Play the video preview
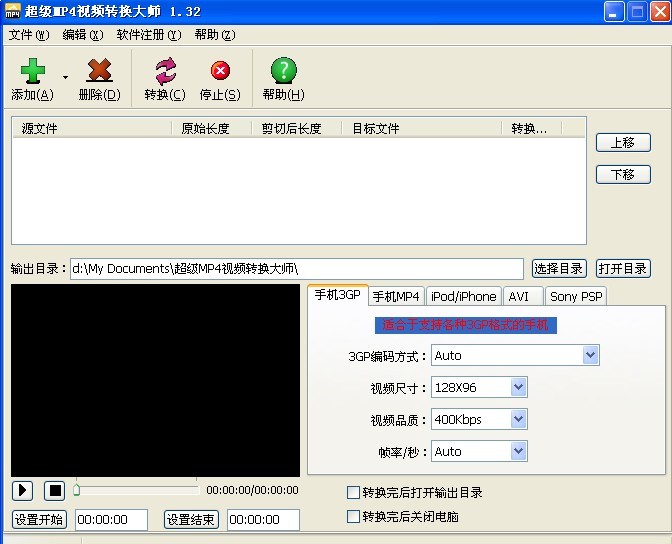672x544 pixels. pos(22,490)
